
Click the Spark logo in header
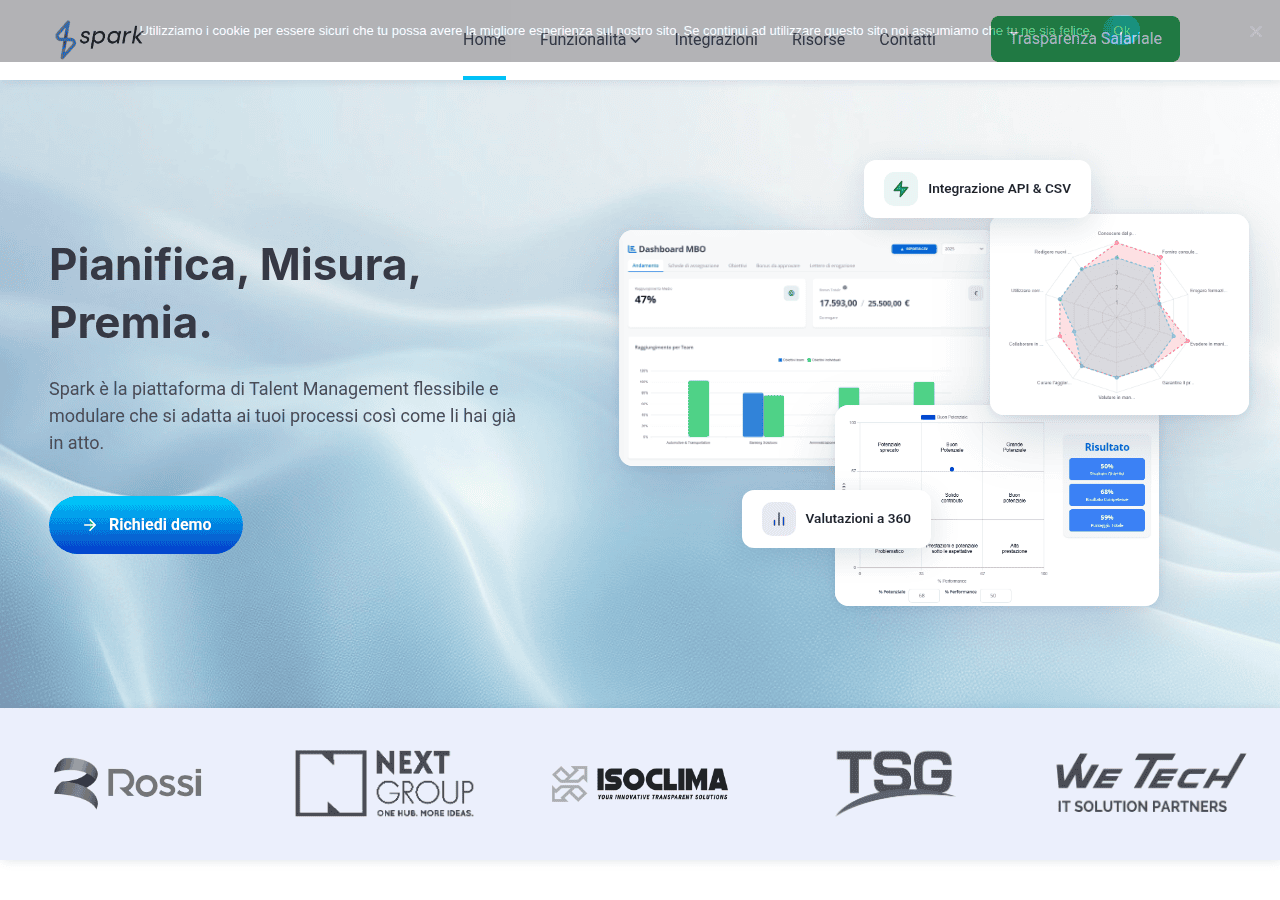point(99,39)
